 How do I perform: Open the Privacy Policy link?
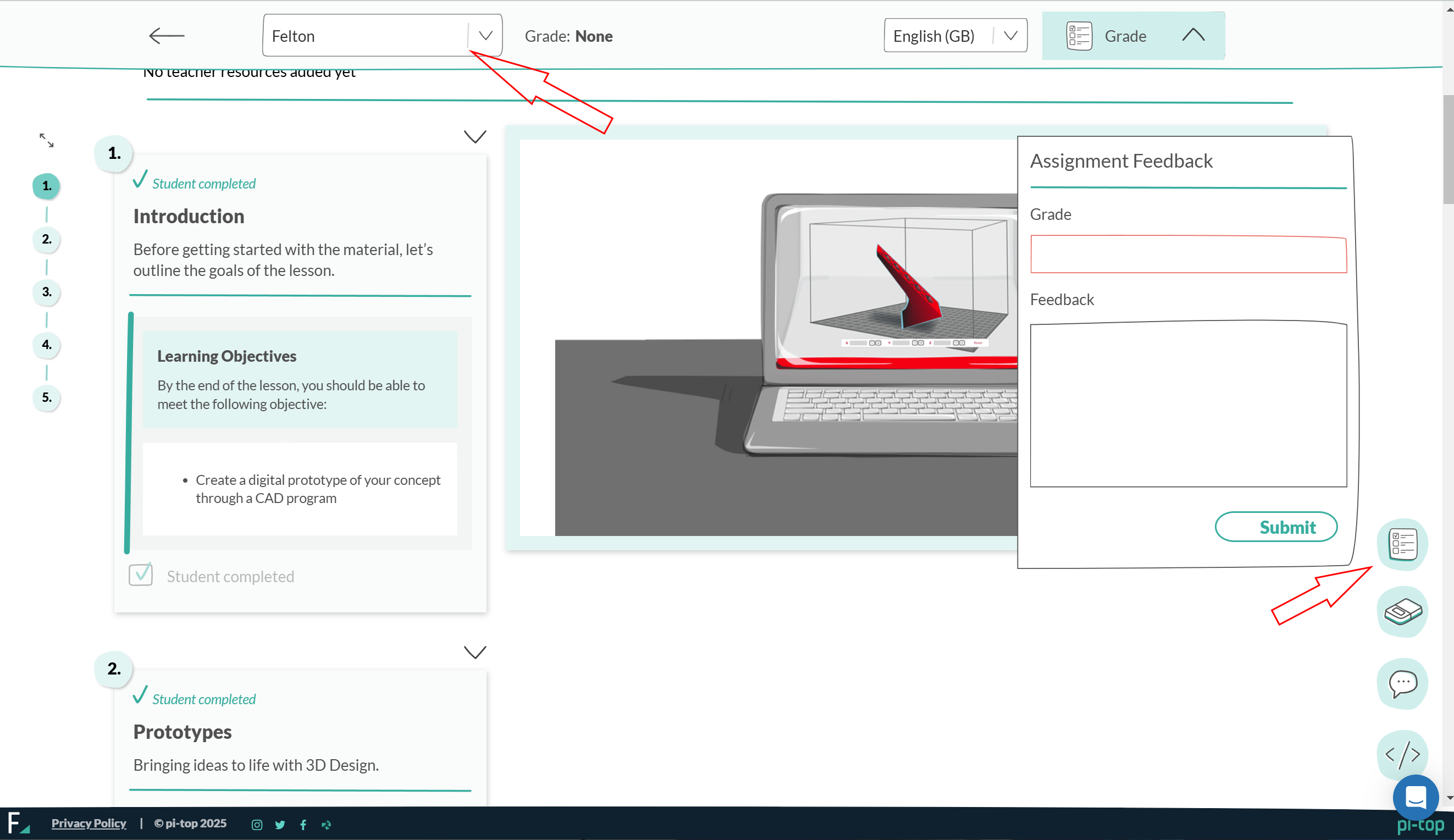point(89,824)
